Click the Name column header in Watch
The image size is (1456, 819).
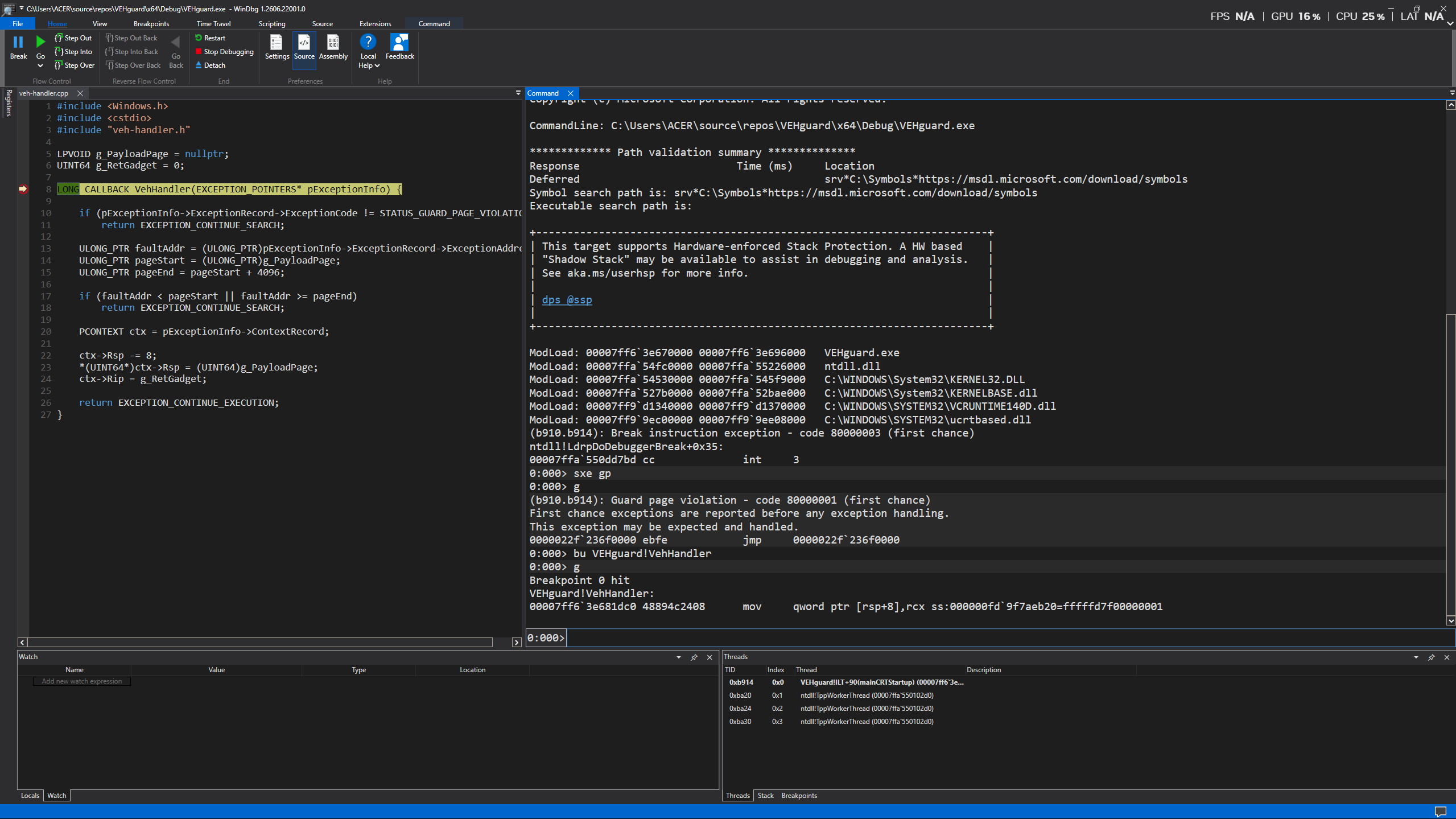pos(75,670)
